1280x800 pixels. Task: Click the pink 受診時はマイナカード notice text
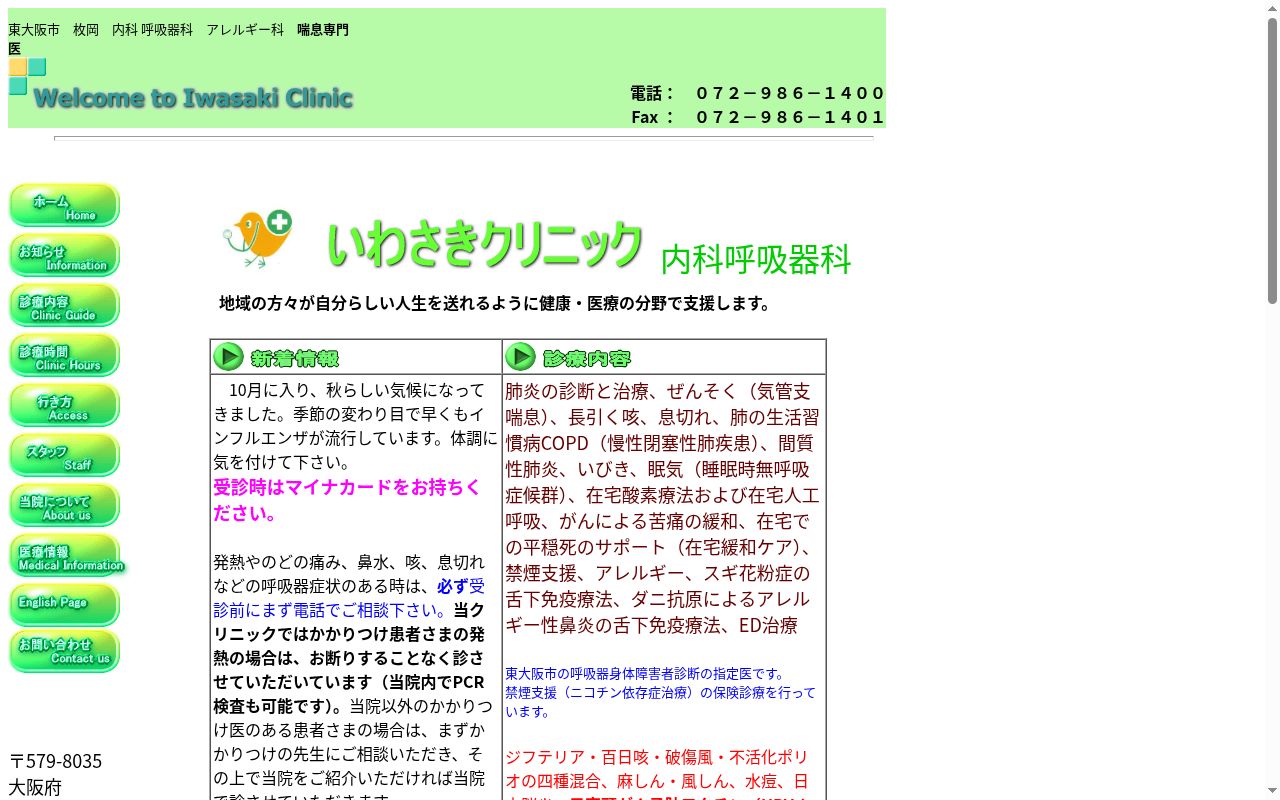coord(347,500)
